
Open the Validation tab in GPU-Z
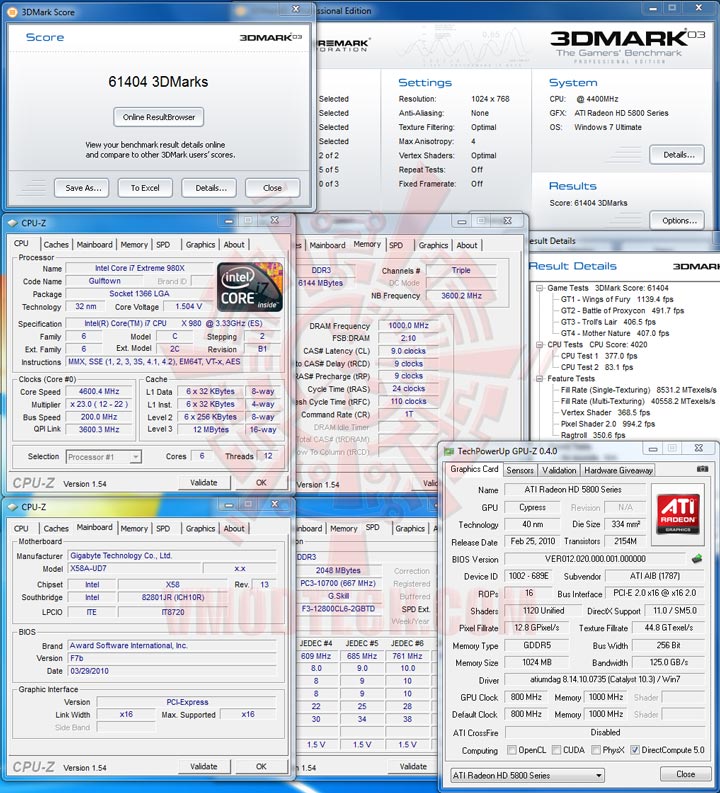[x=559, y=470]
